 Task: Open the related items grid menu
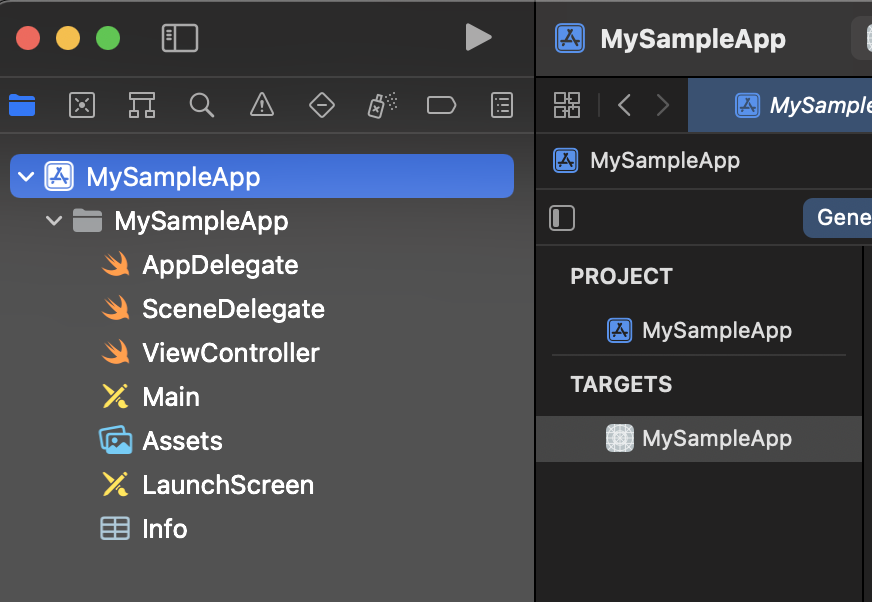coord(567,105)
